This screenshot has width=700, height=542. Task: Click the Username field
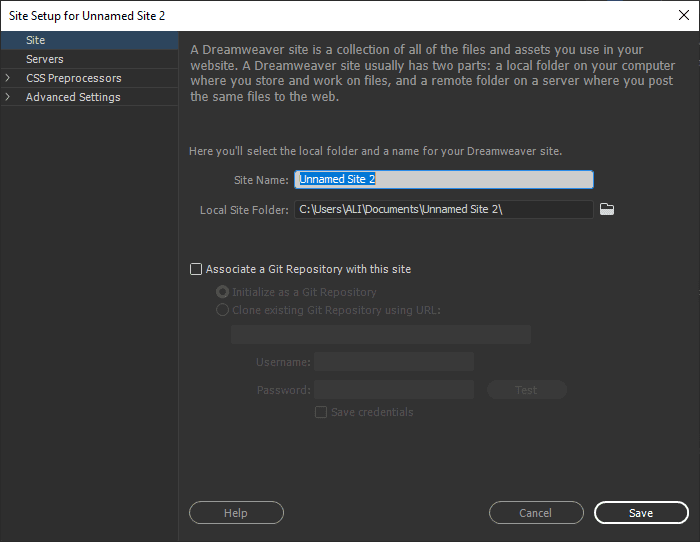coord(394,362)
